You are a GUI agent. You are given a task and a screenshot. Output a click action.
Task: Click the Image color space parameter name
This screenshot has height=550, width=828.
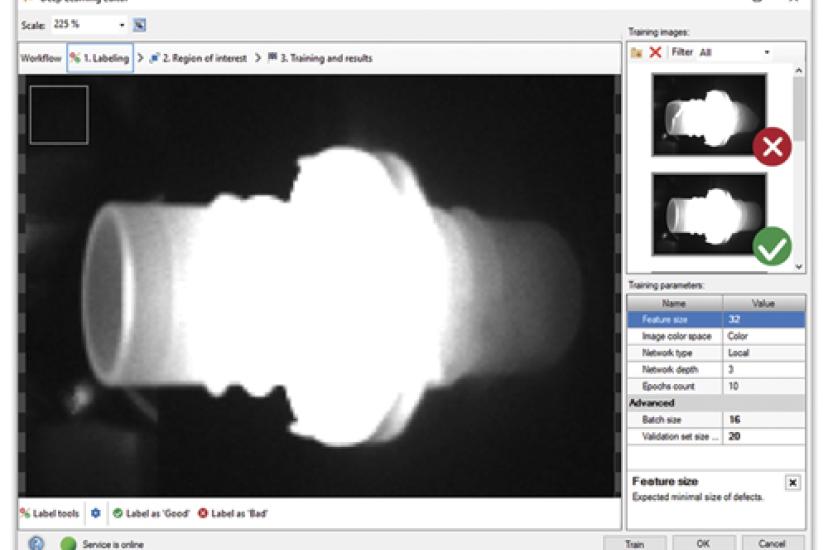pos(676,336)
